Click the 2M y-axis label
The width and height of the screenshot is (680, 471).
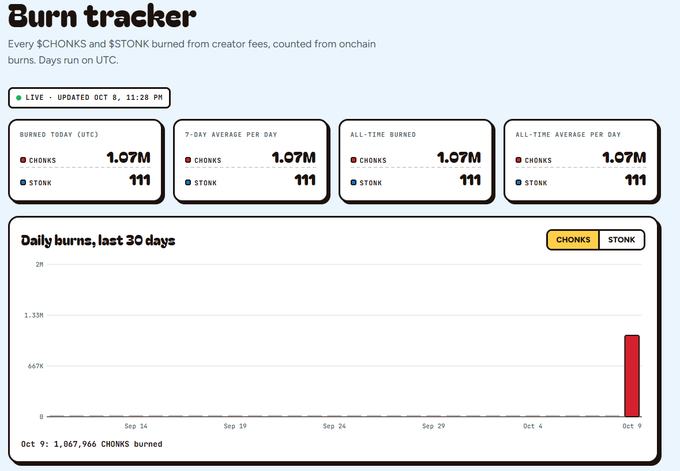[x=39, y=264]
